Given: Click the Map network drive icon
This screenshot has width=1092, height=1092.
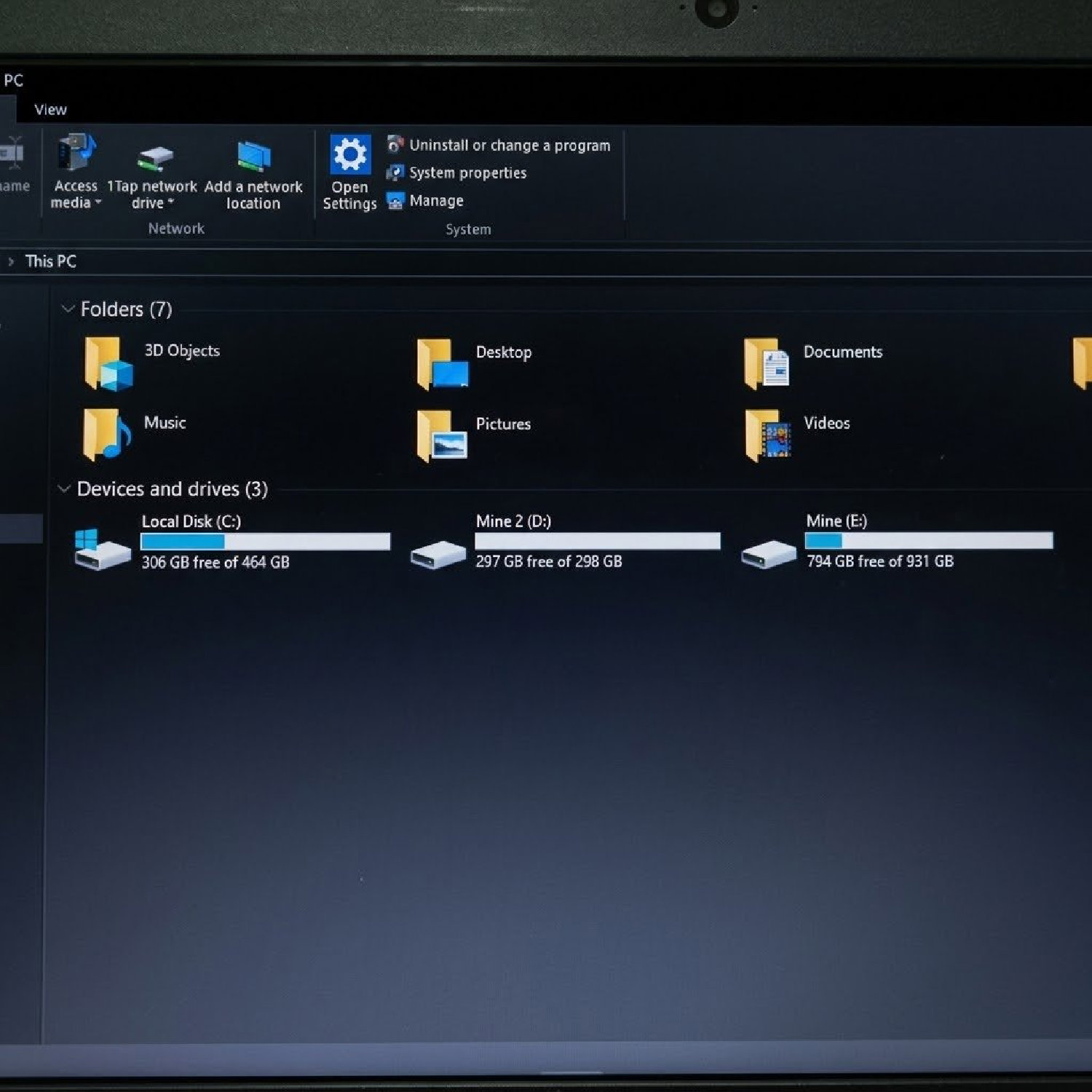Looking at the screenshot, I should pos(155,157).
